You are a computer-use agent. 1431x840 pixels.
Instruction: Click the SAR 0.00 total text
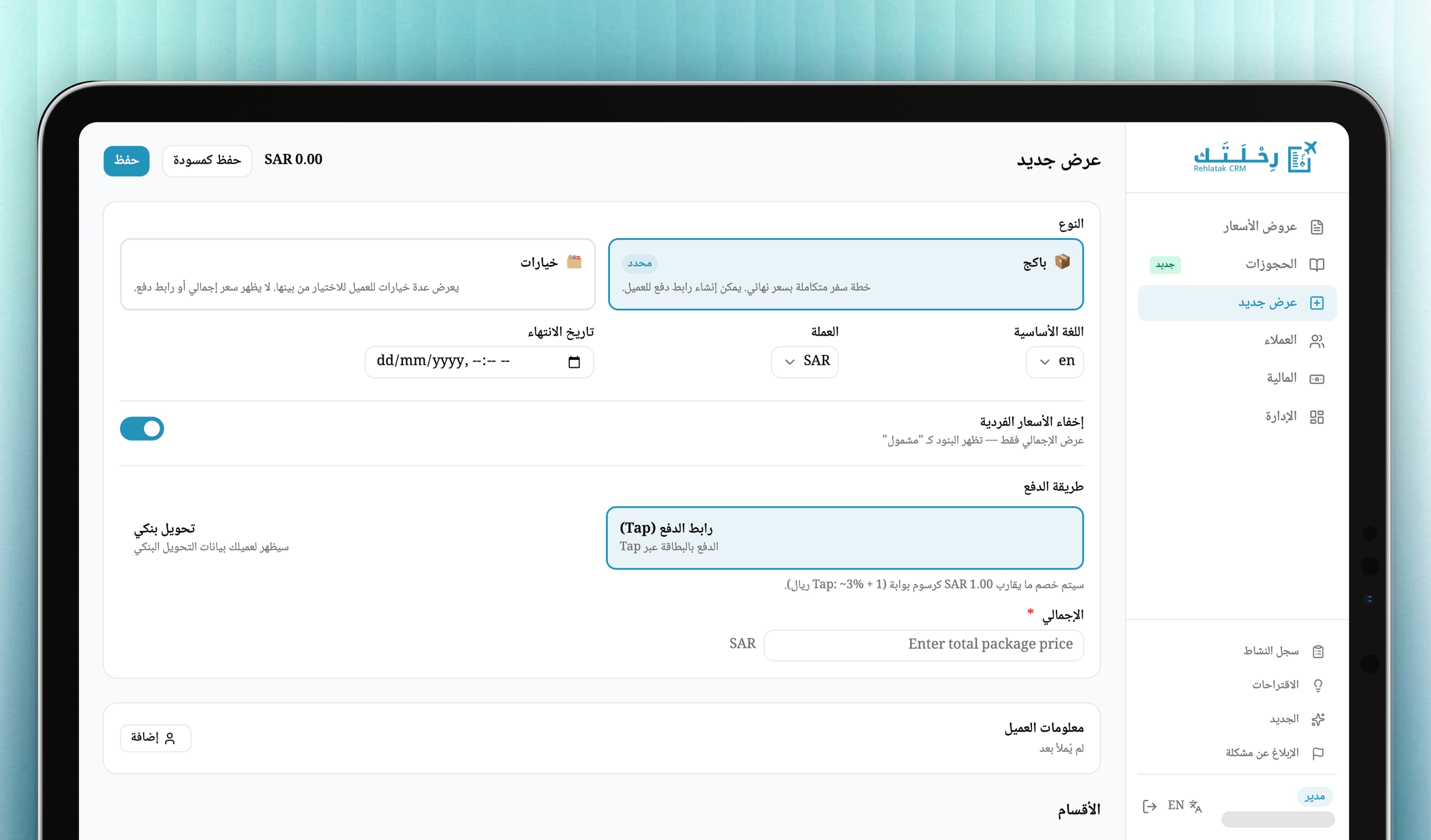pos(294,160)
